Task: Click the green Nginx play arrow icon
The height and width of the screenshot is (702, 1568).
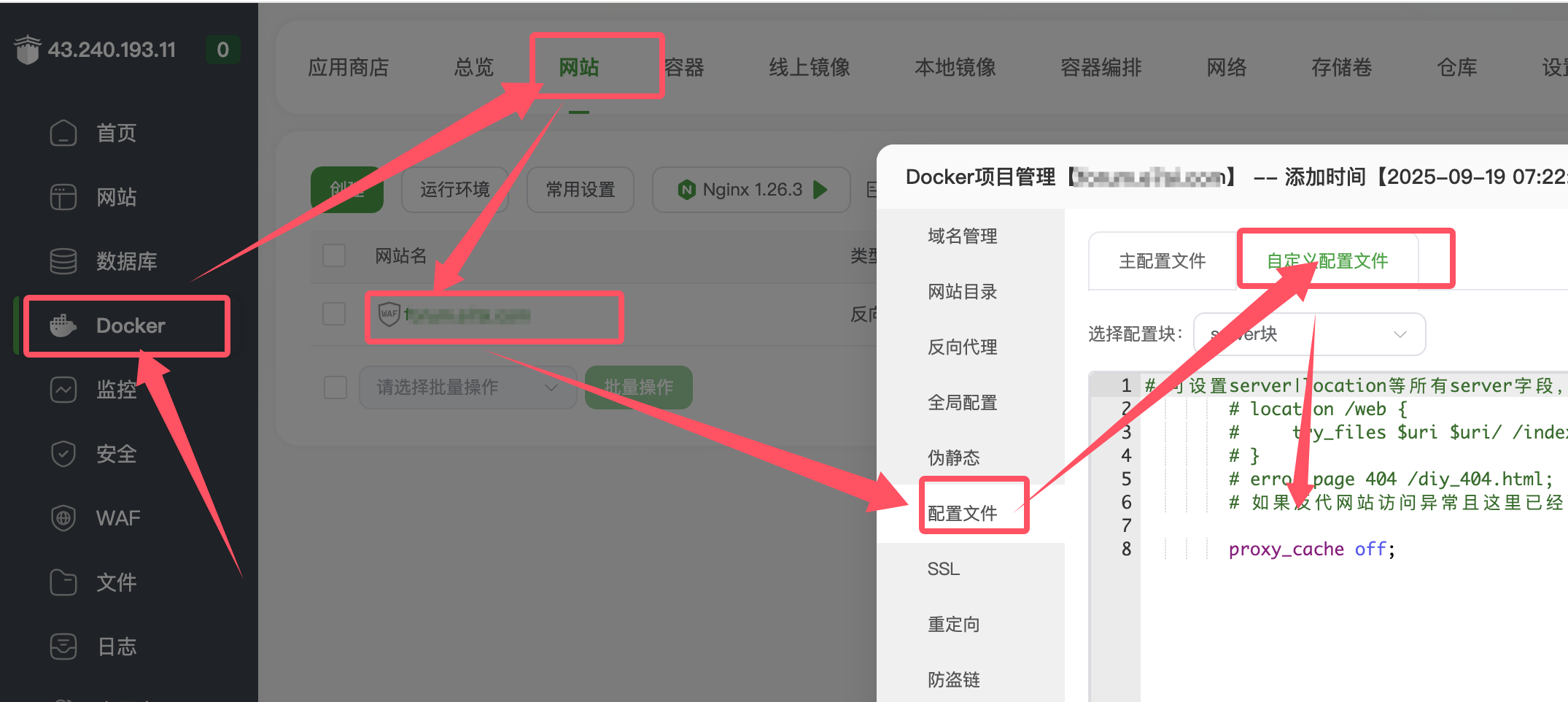Action: 820,190
